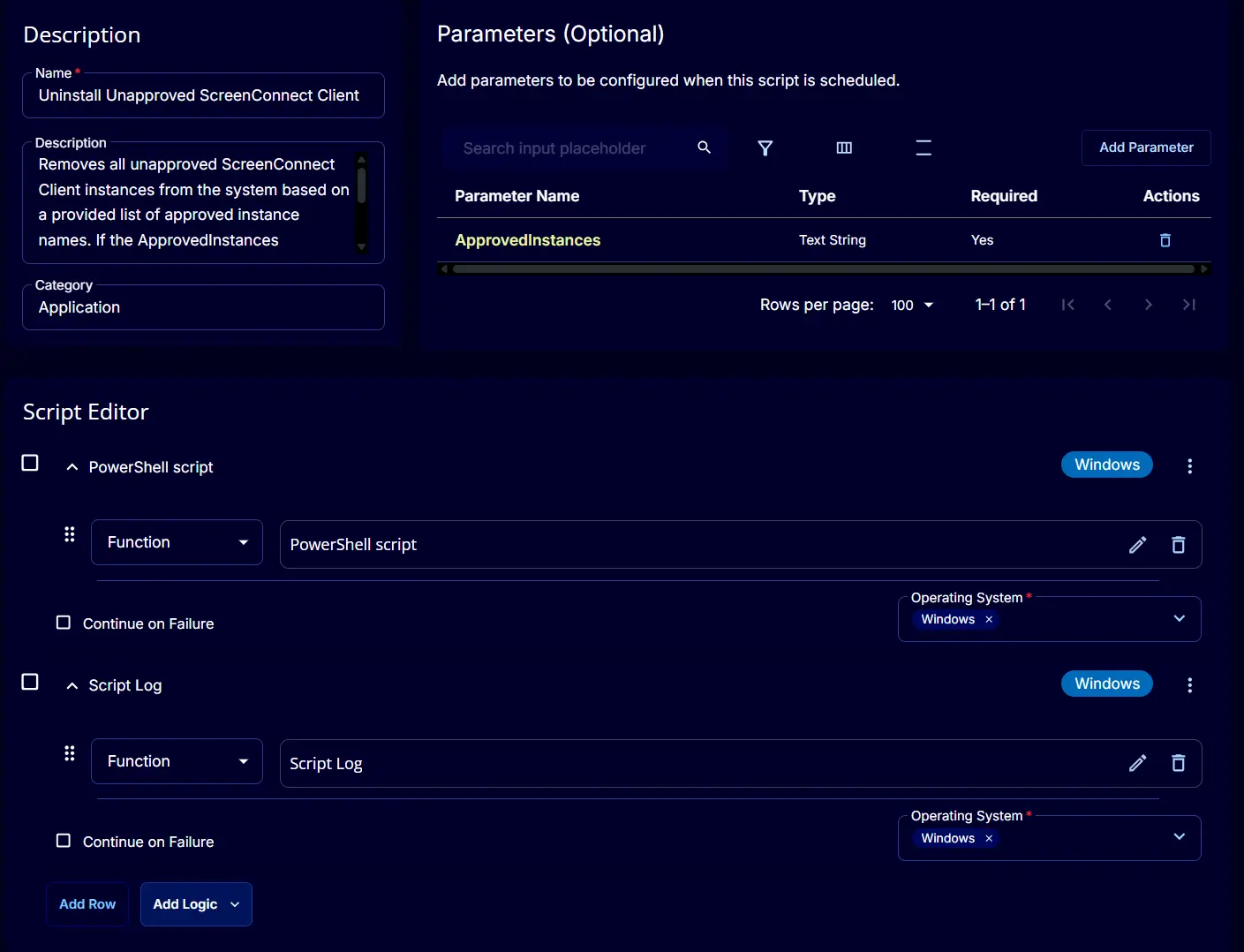1244x952 pixels.
Task: Expand Script Log Operating System dropdown
Action: tap(1179, 836)
